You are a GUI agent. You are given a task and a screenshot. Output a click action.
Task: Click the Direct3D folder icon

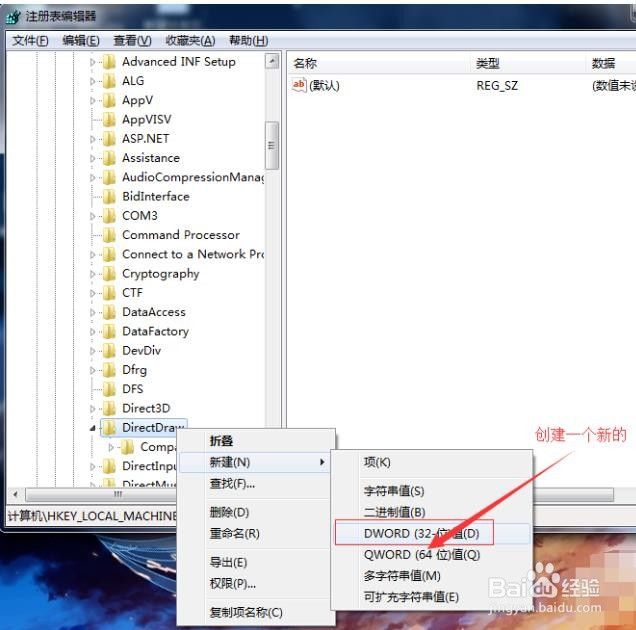click(109, 409)
